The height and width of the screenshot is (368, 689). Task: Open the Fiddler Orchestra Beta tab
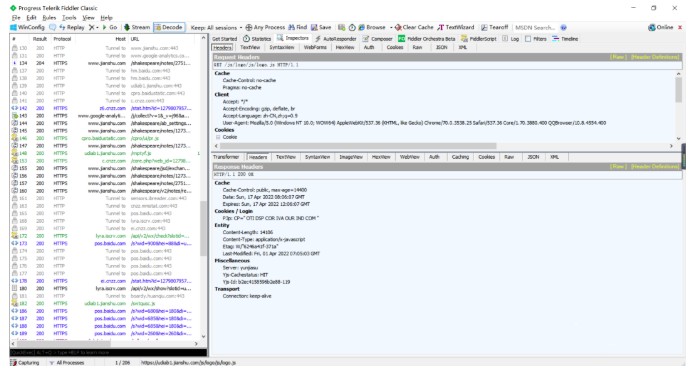click(427, 39)
